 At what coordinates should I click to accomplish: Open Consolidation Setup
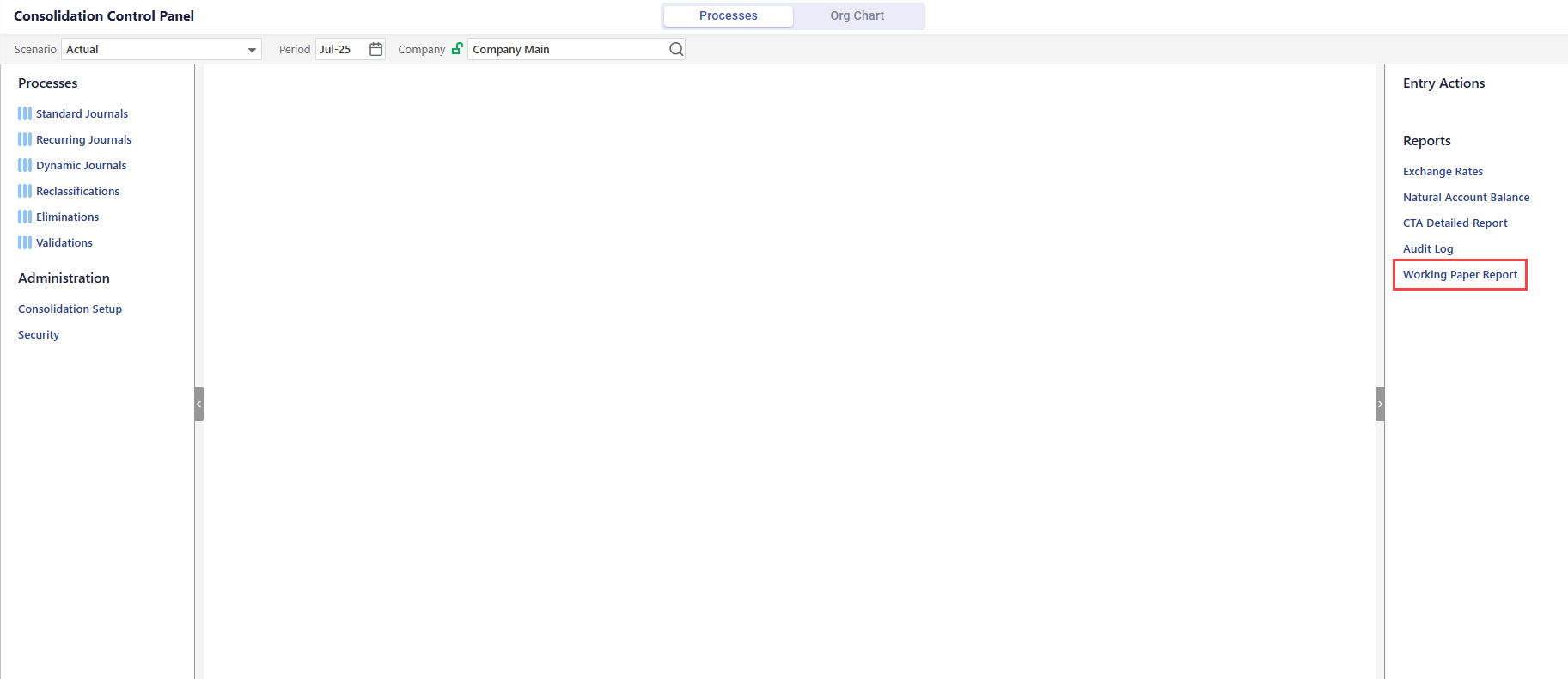70,309
